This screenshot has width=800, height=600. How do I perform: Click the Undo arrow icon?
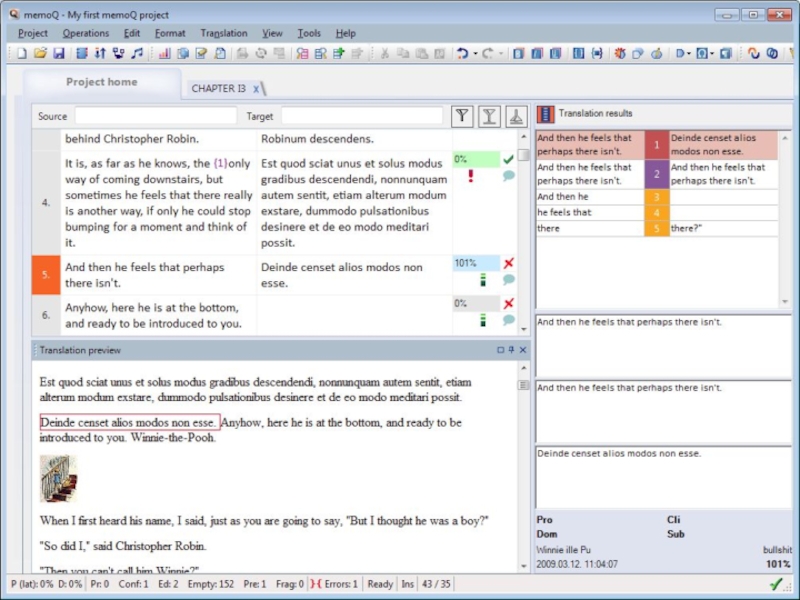pyautogui.click(x=462, y=53)
